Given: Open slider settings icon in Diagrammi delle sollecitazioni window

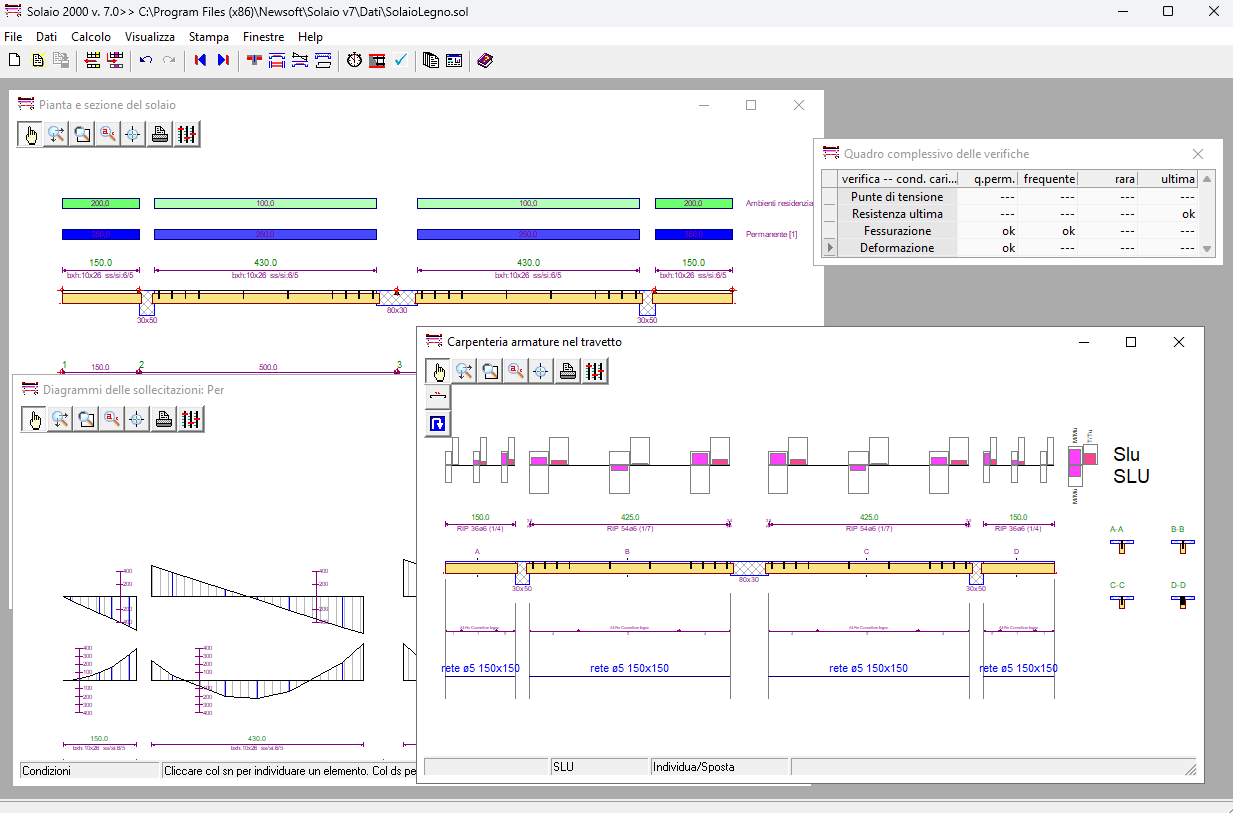Looking at the screenshot, I should click(189, 419).
